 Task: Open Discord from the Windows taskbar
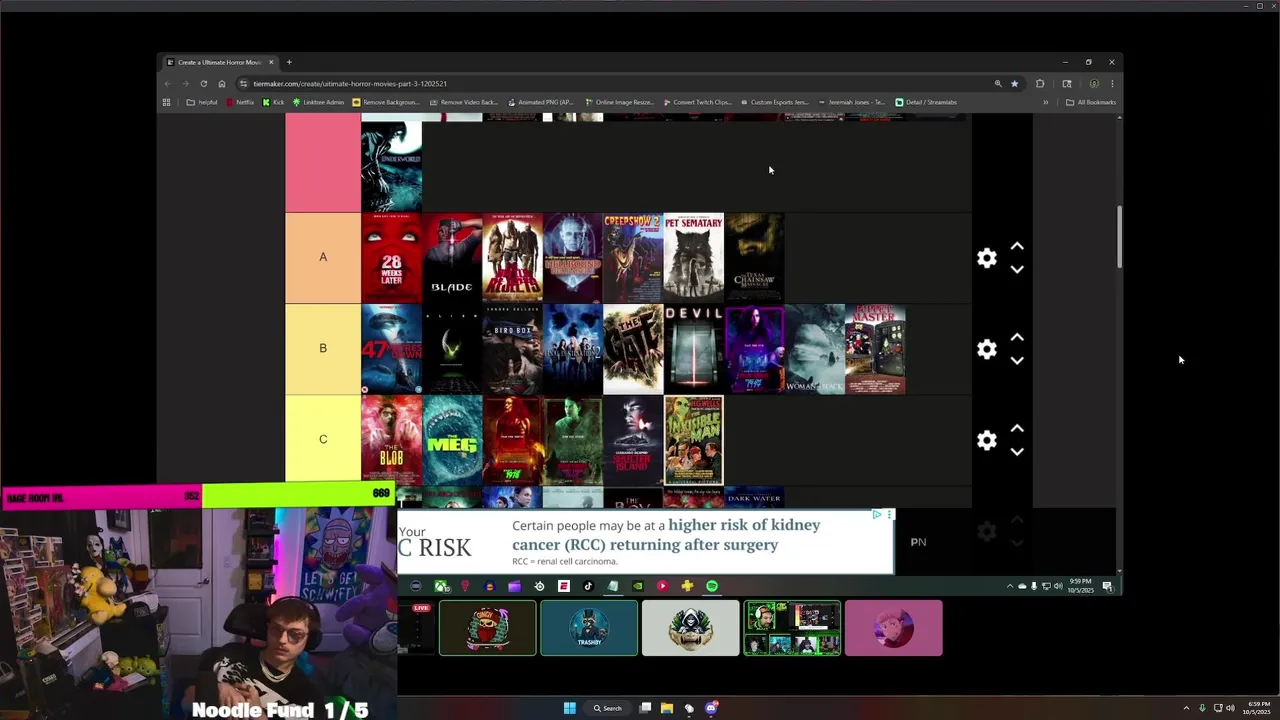click(711, 708)
